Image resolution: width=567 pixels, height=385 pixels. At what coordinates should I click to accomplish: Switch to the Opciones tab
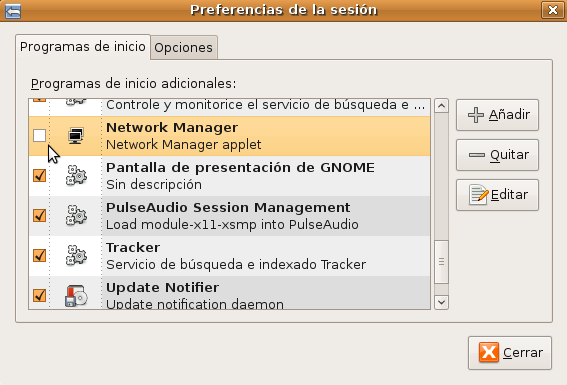tap(183, 47)
